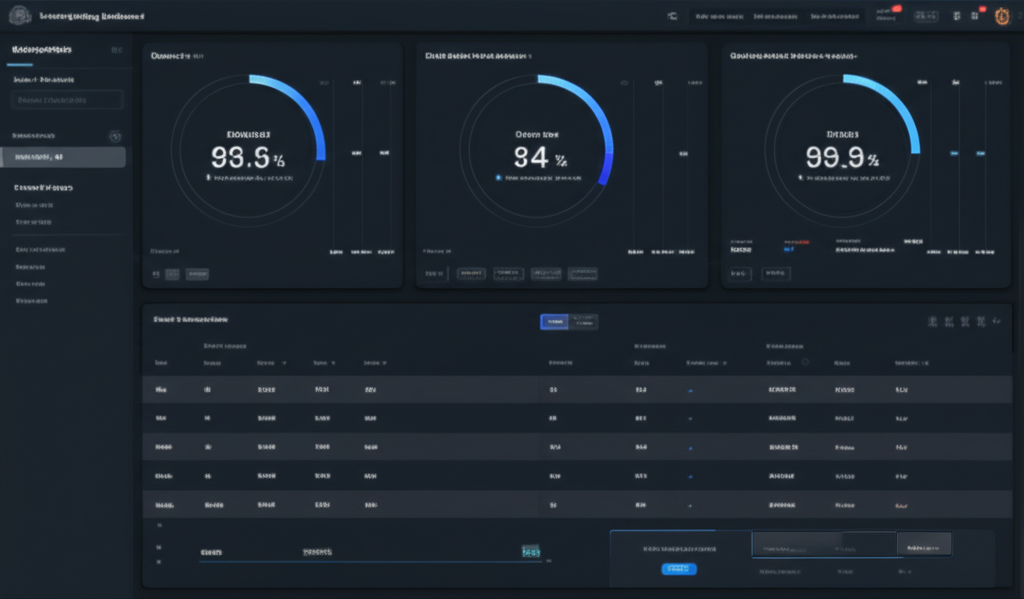Click the leftmost icon in the table toolbar
Viewport: 1024px width, 599px height.
[x=932, y=321]
